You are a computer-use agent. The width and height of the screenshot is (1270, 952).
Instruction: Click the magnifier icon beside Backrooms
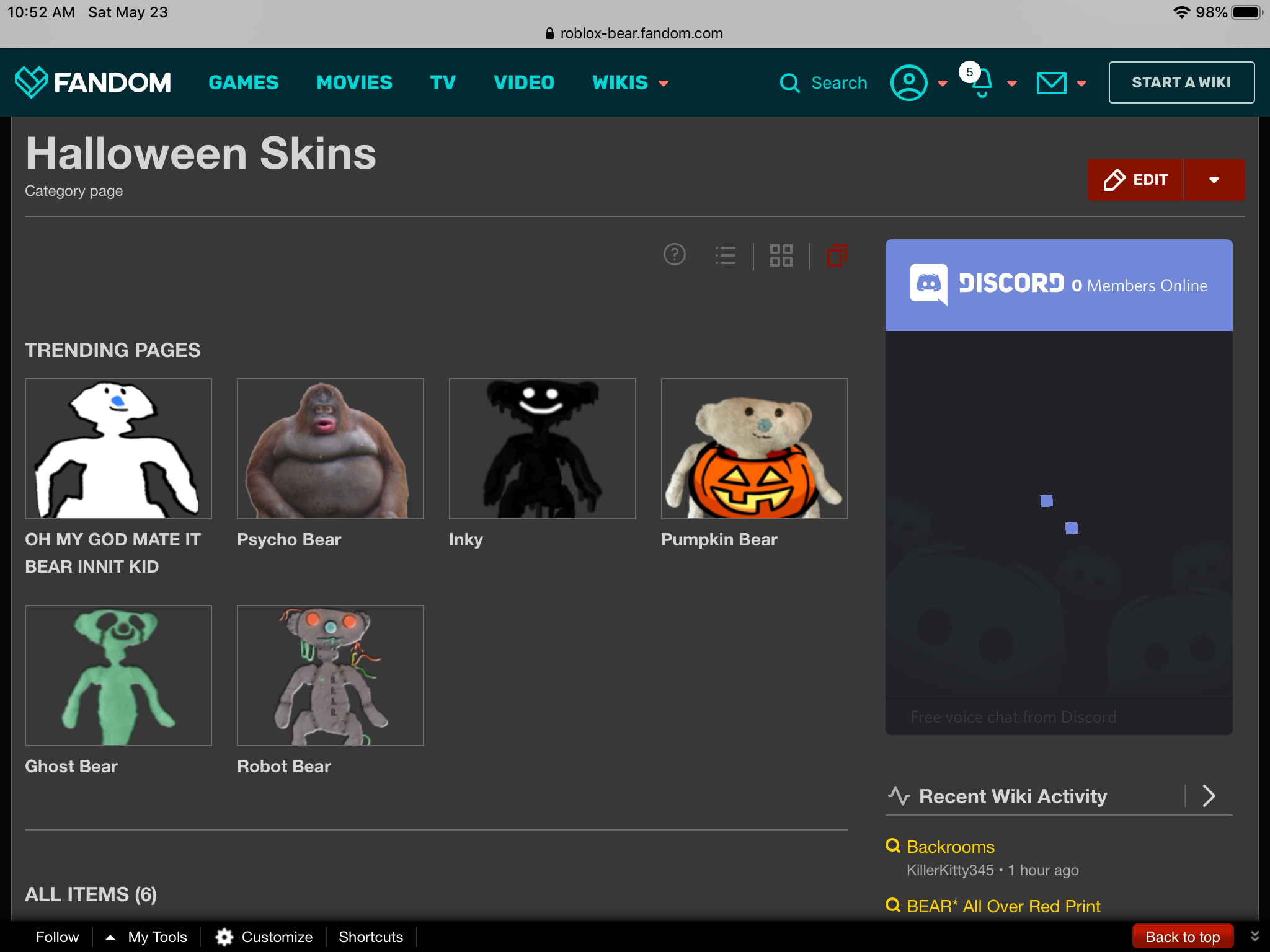(893, 845)
